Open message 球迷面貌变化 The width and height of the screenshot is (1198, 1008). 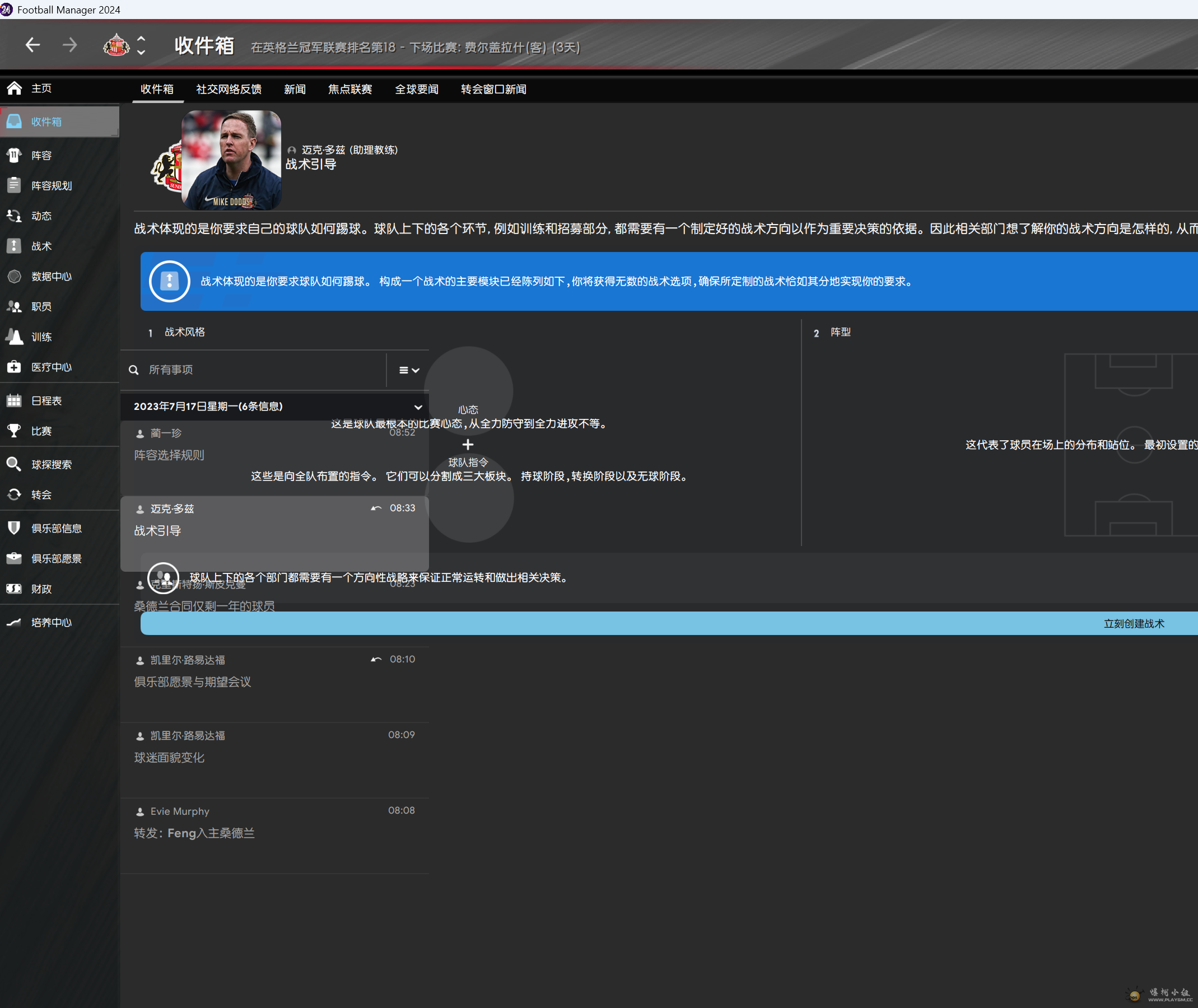point(274,760)
